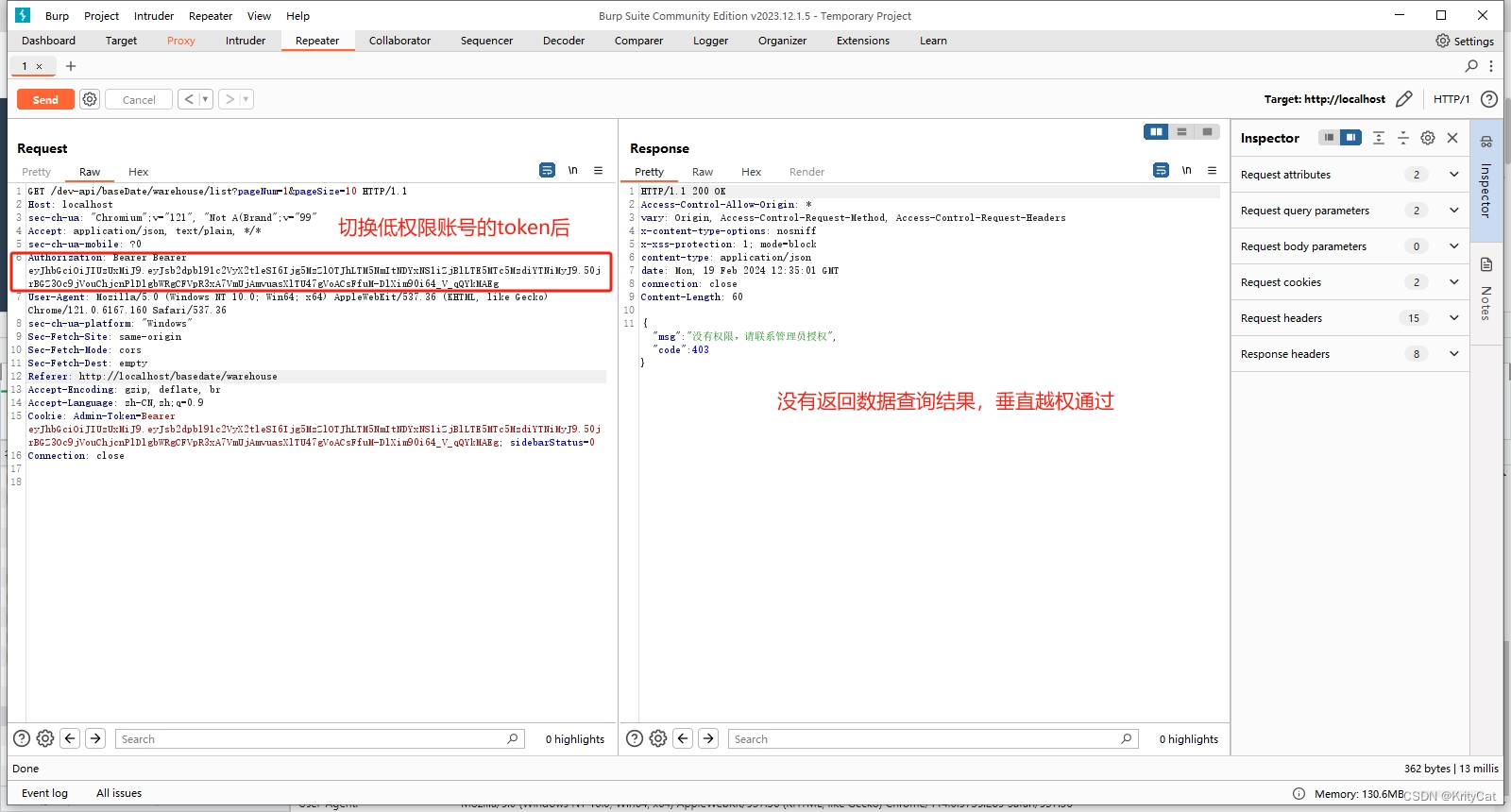1511x812 pixels.
Task: Open Inspector settings gear
Action: [1428, 138]
